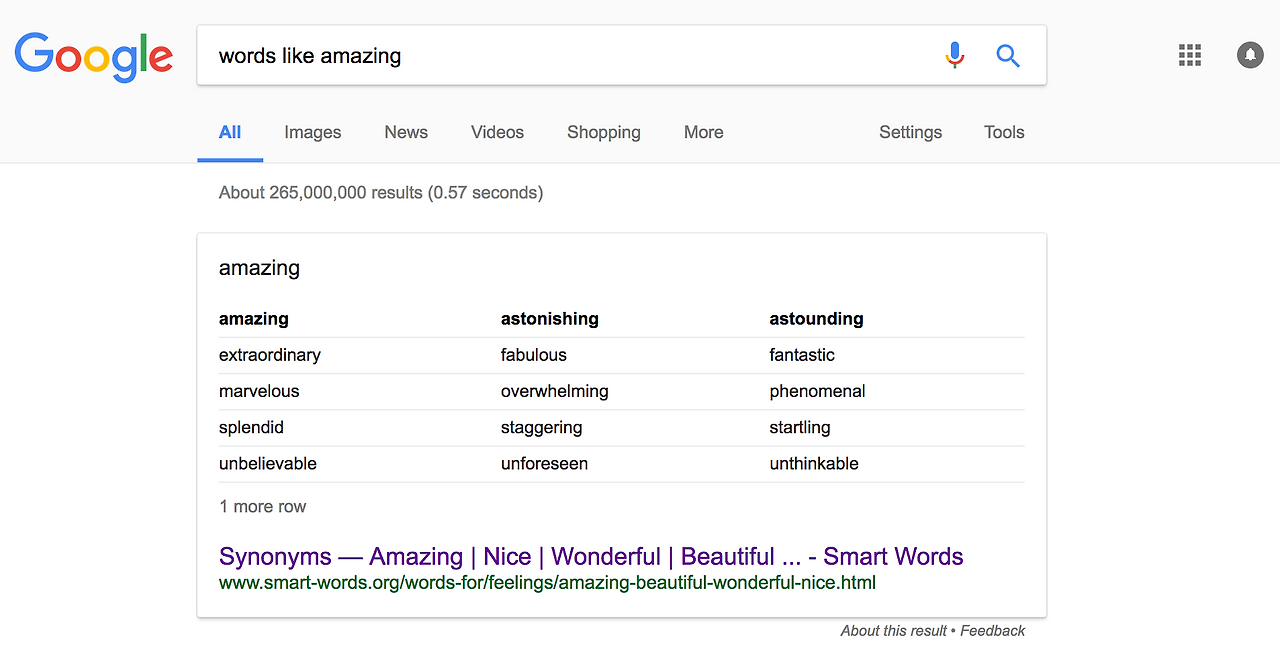Screen dimensions: 1280x668
Task: Switch to the News tab
Action: point(406,132)
